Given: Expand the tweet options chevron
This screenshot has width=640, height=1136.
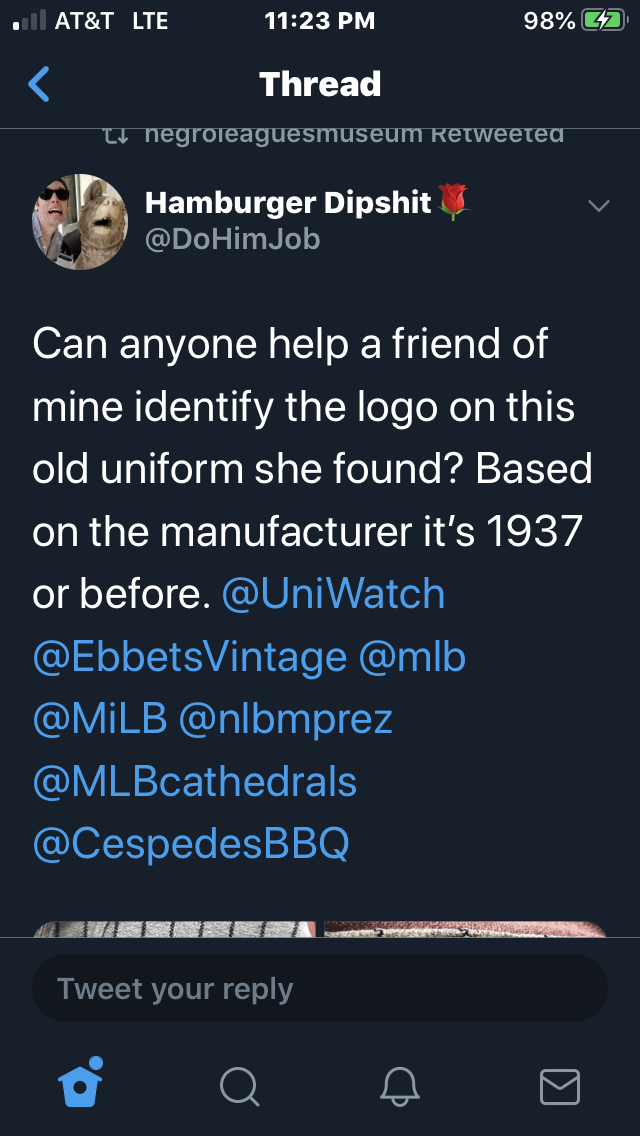Looking at the screenshot, I should pos(598,206).
